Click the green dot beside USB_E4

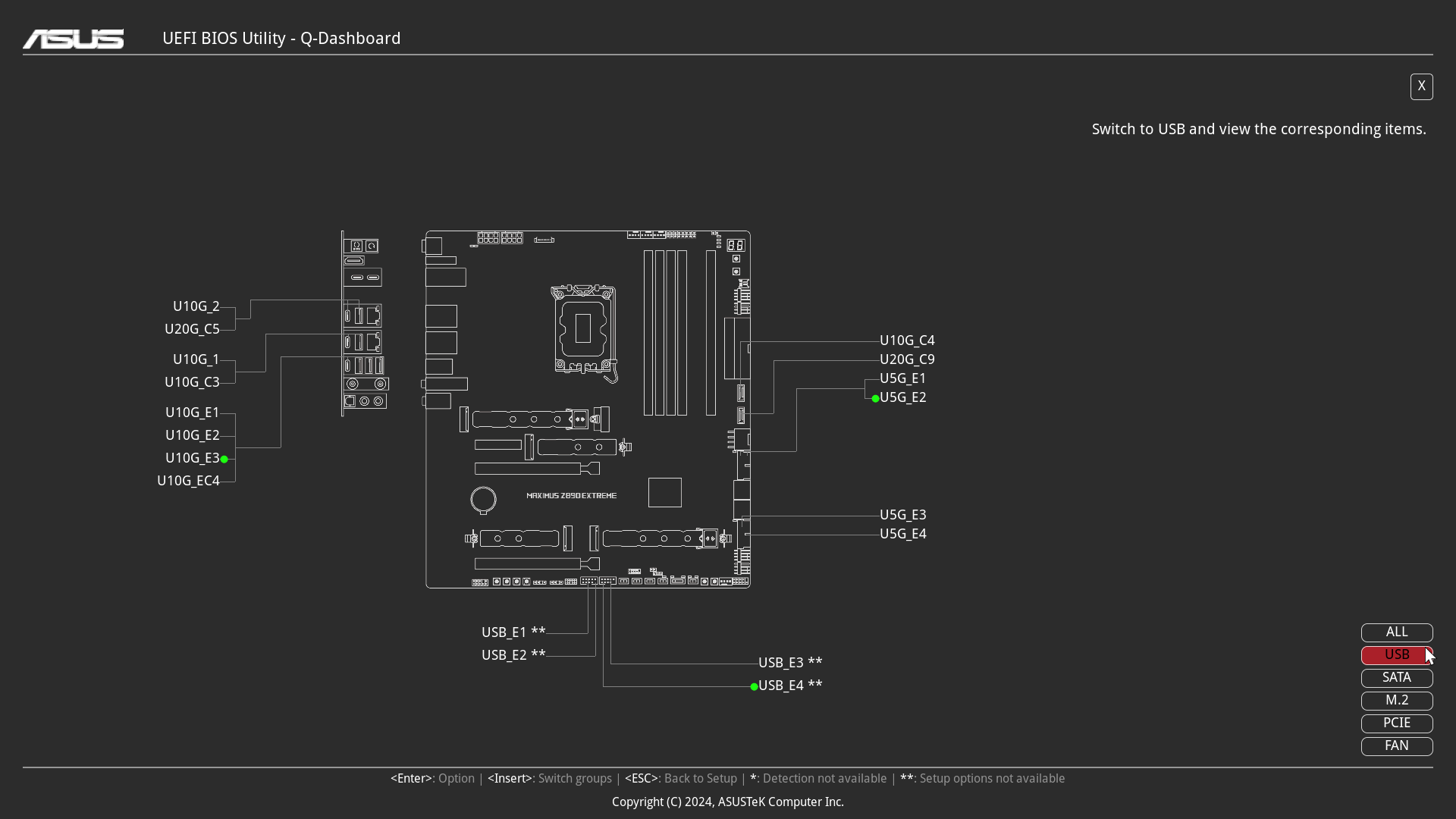754,687
